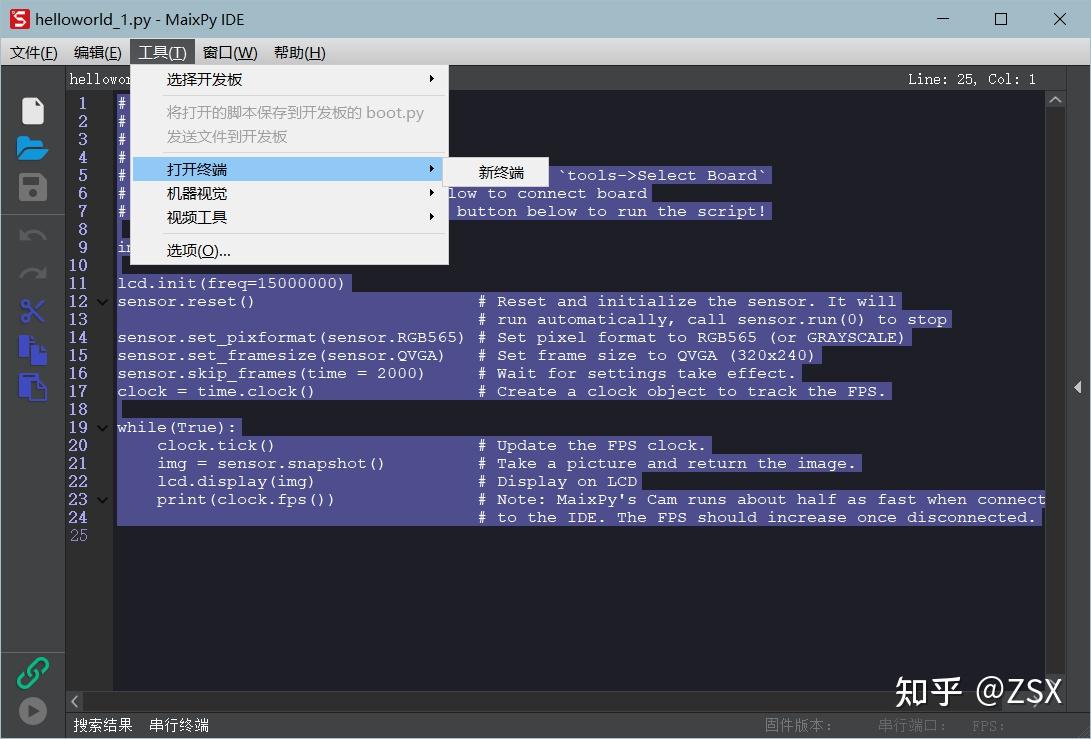
Task: Open a 新终端 terminal
Action: pos(498,171)
